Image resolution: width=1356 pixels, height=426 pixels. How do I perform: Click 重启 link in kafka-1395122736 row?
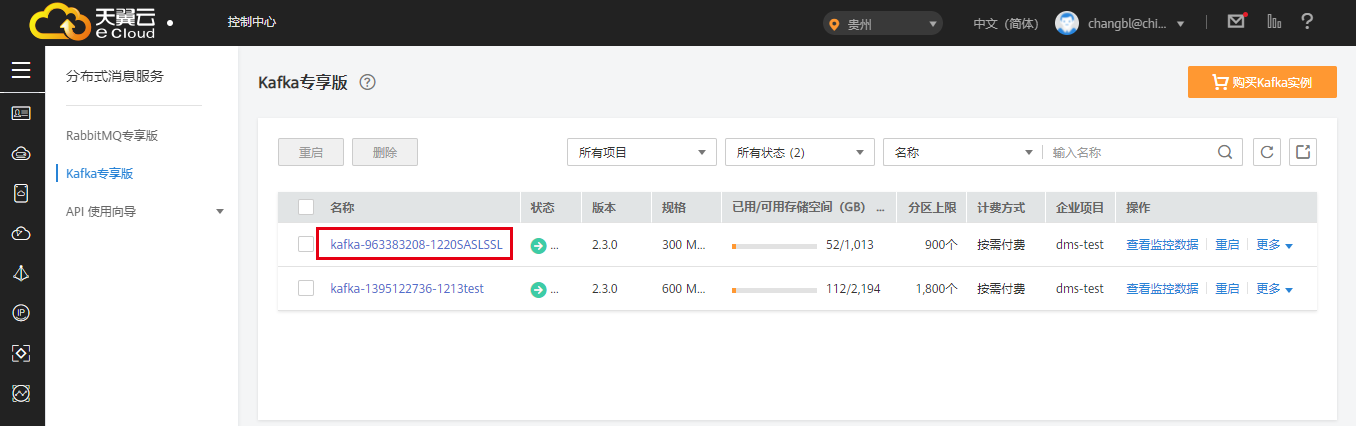1227,289
